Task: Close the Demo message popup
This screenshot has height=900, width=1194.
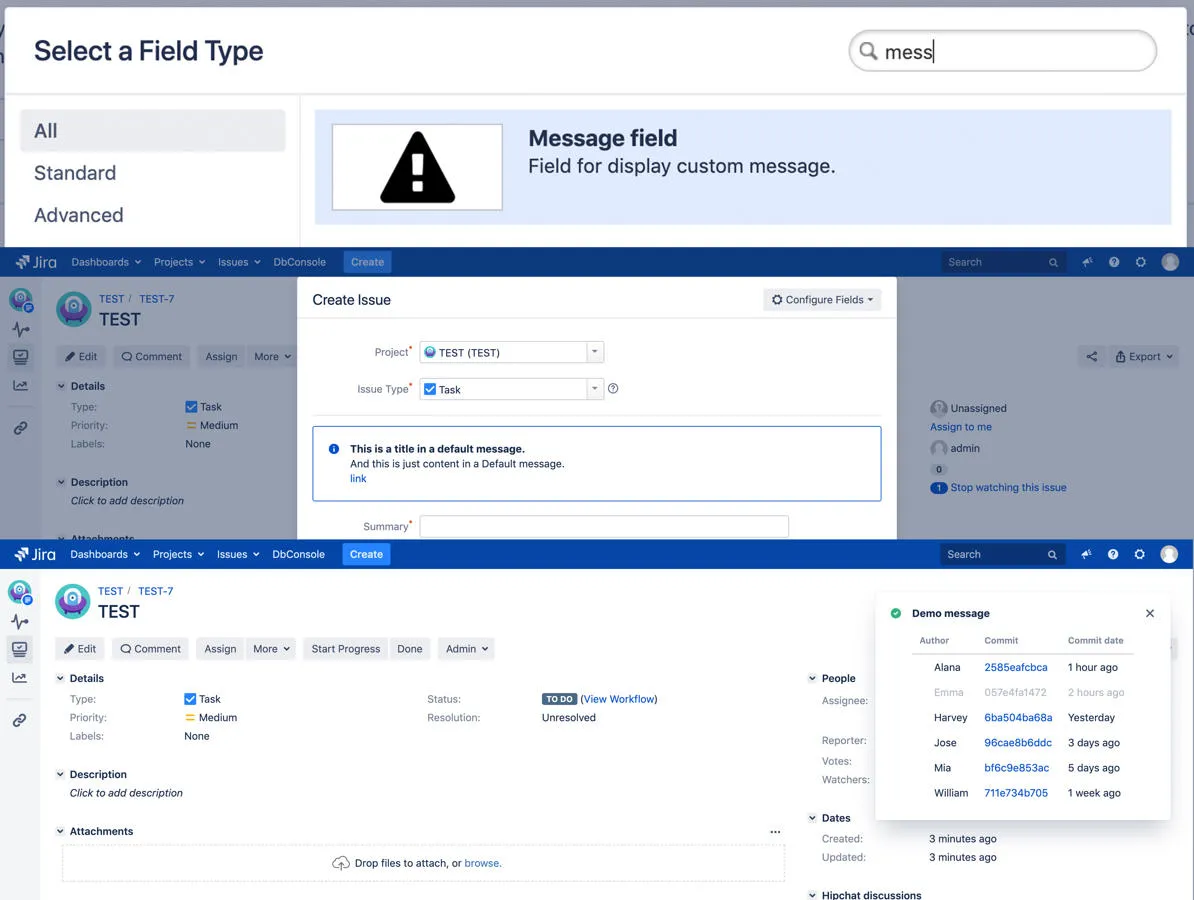Action: click(x=1150, y=613)
